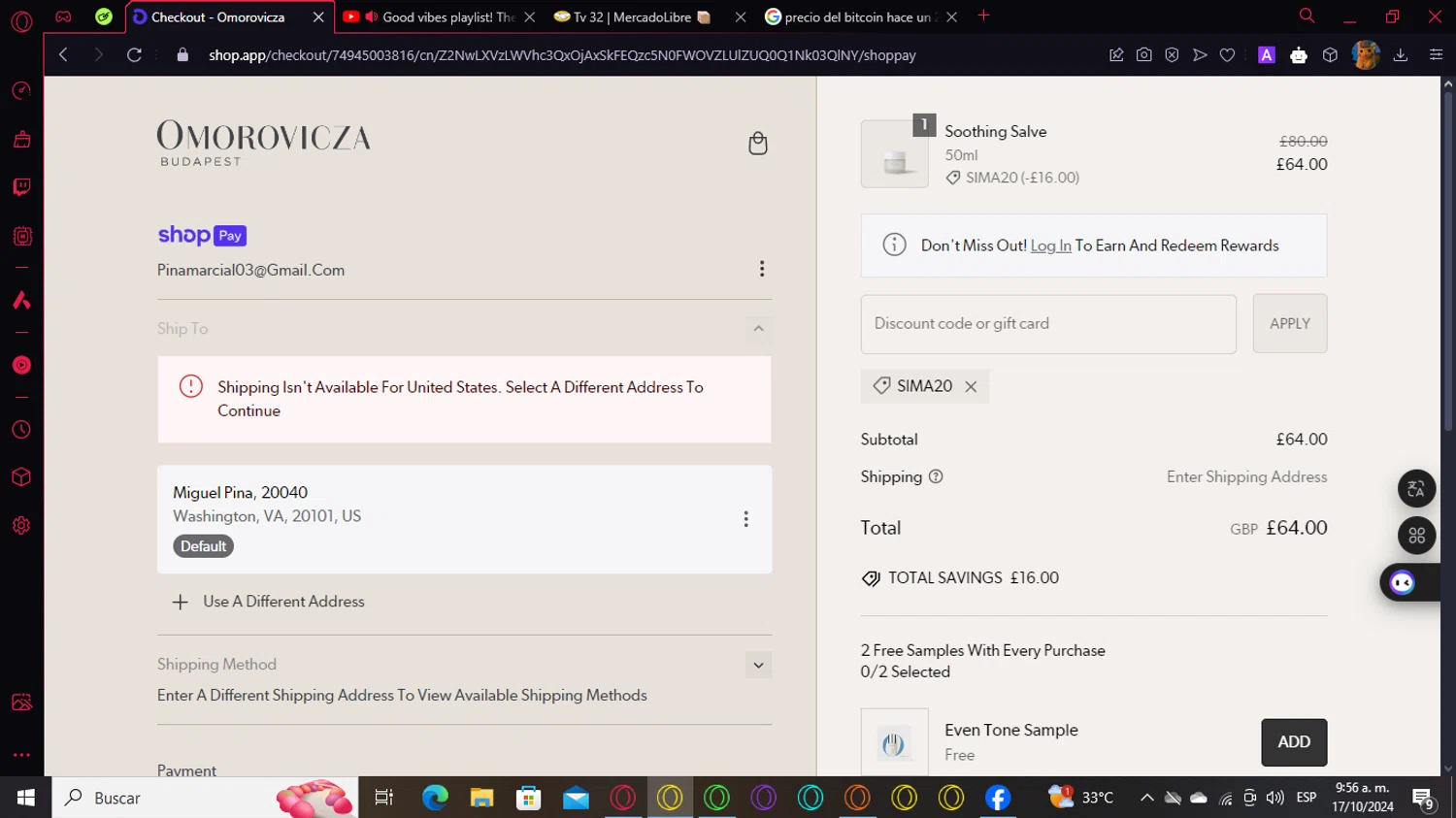Open Twitch in the Opera sidebar
1456x818 pixels.
21,187
